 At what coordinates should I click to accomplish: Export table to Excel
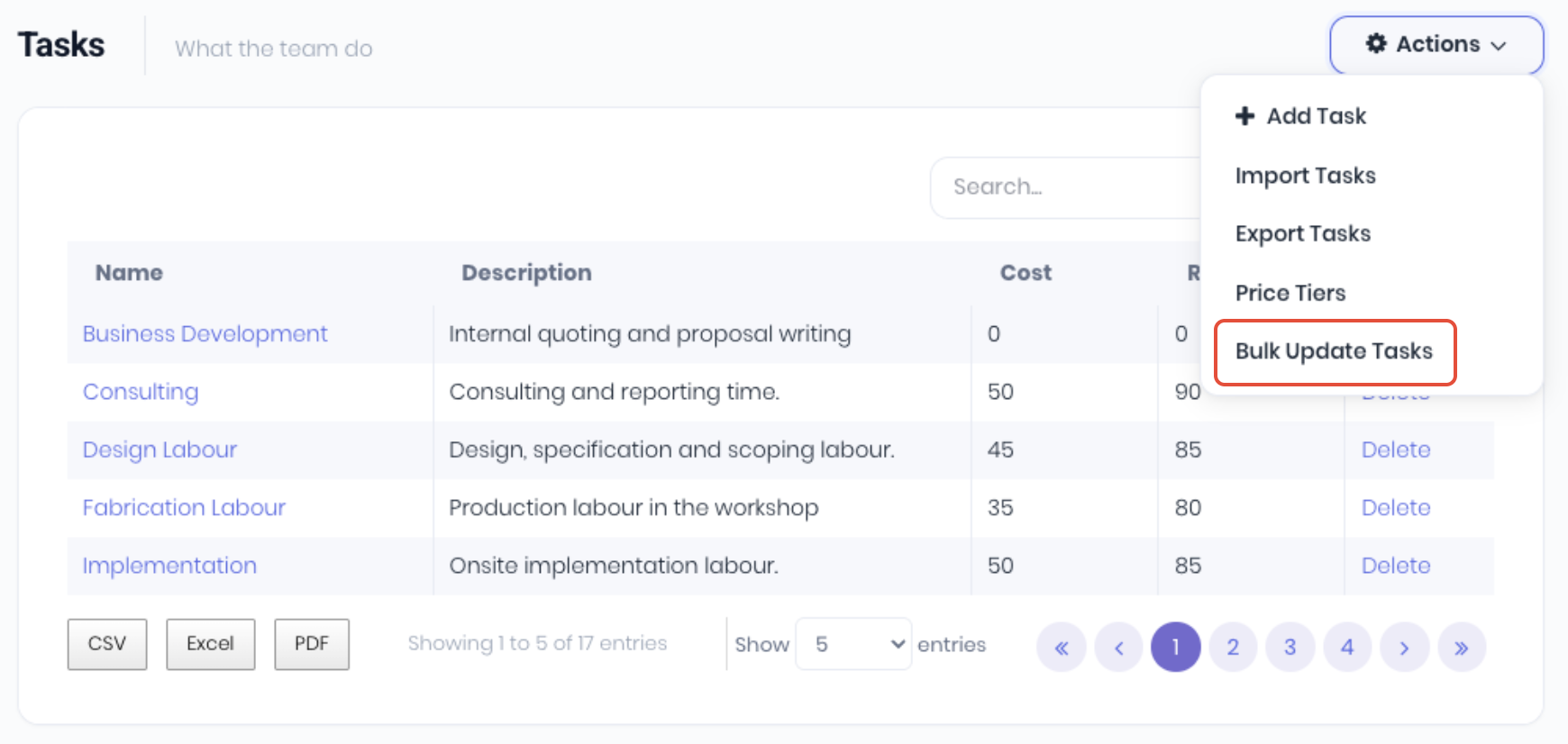click(x=210, y=644)
